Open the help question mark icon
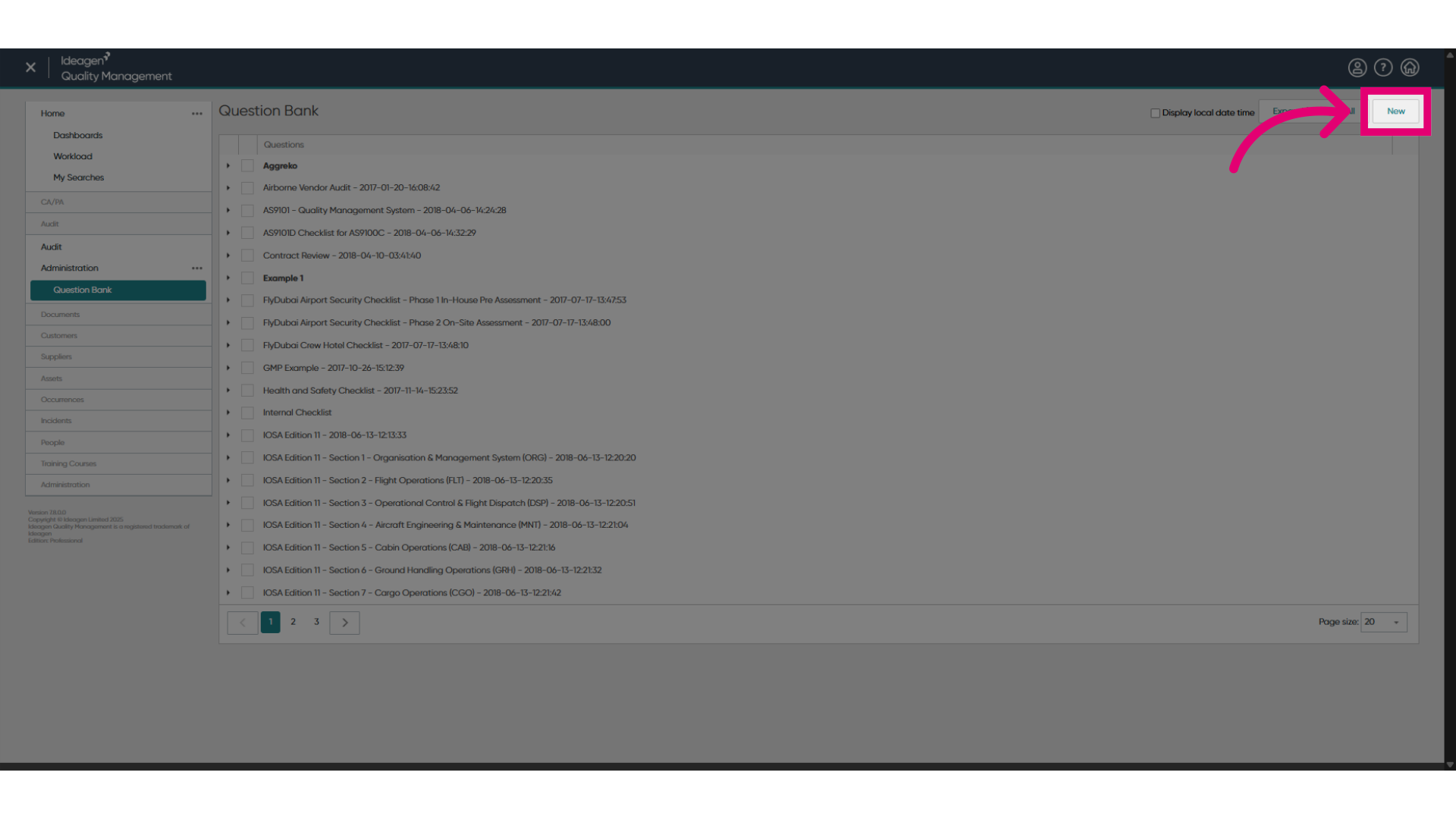Image resolution: width=1456 pixels, height=819 pixels. click(1383, 67)
